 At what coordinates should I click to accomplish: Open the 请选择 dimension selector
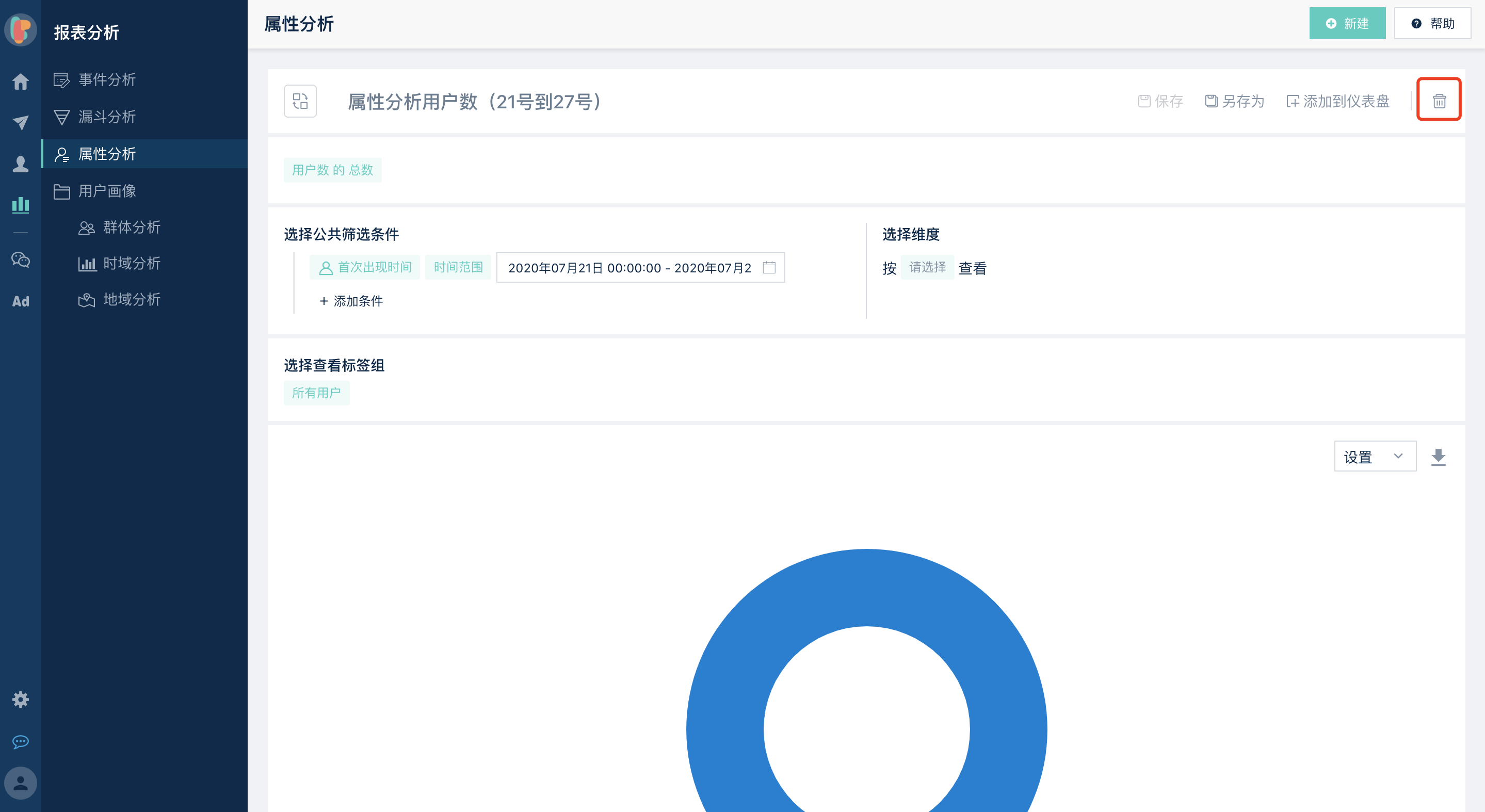(x=927, y=267)
